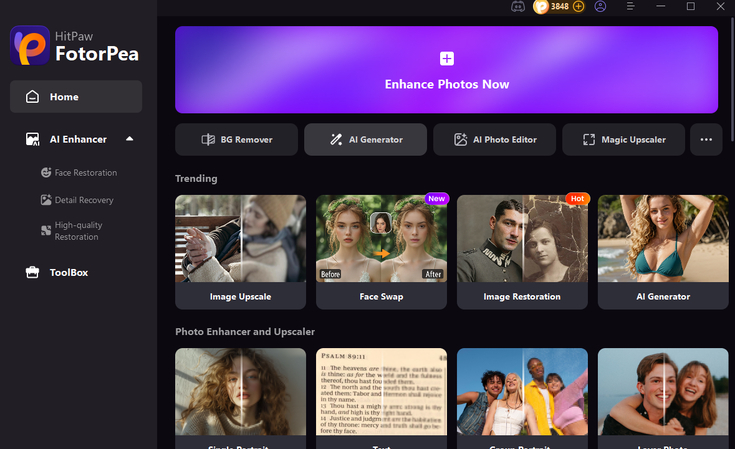Image resolution: width=735 pixels, height=449 pixels.
Task: Show more tools via three-dots button
Action: 706,140
